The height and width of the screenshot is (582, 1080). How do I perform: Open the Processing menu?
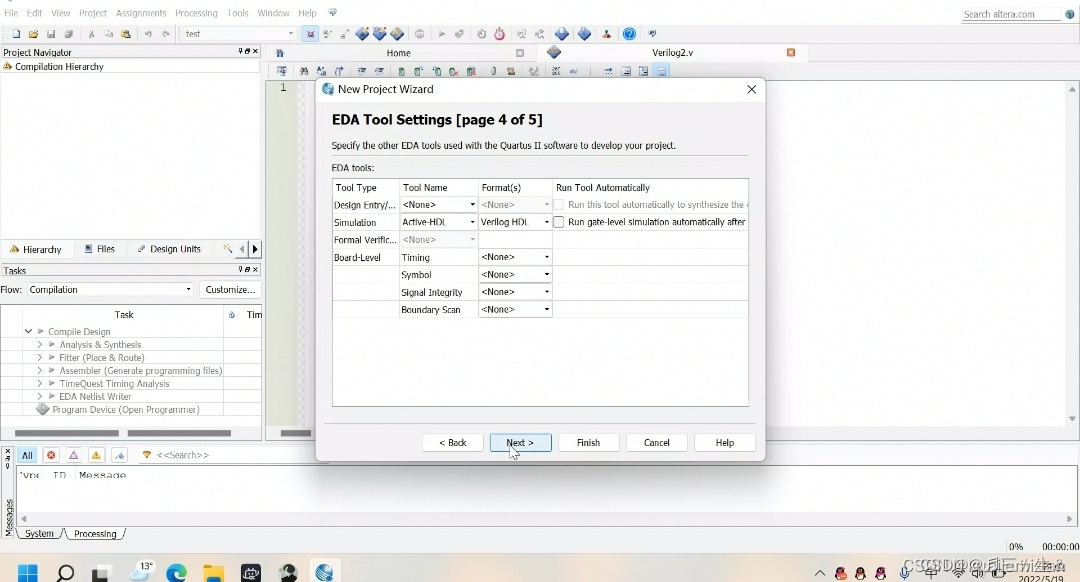(196, 13)
